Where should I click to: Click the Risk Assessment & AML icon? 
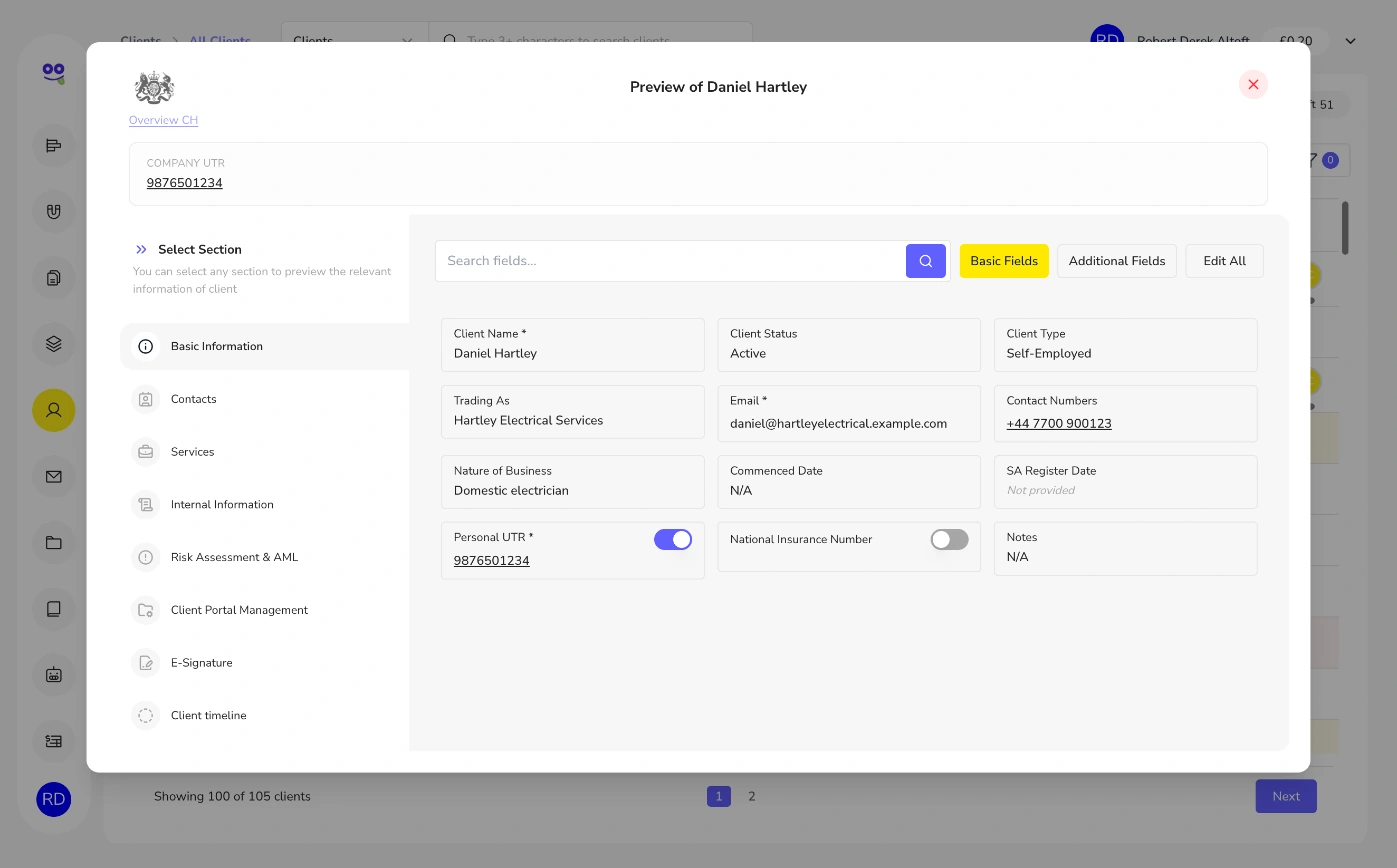click(146, 557)
